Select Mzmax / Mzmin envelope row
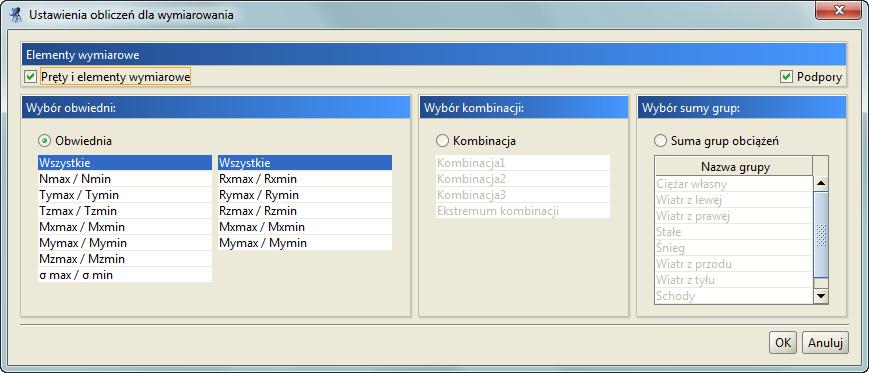869x373 pixels. click(125, 259)
